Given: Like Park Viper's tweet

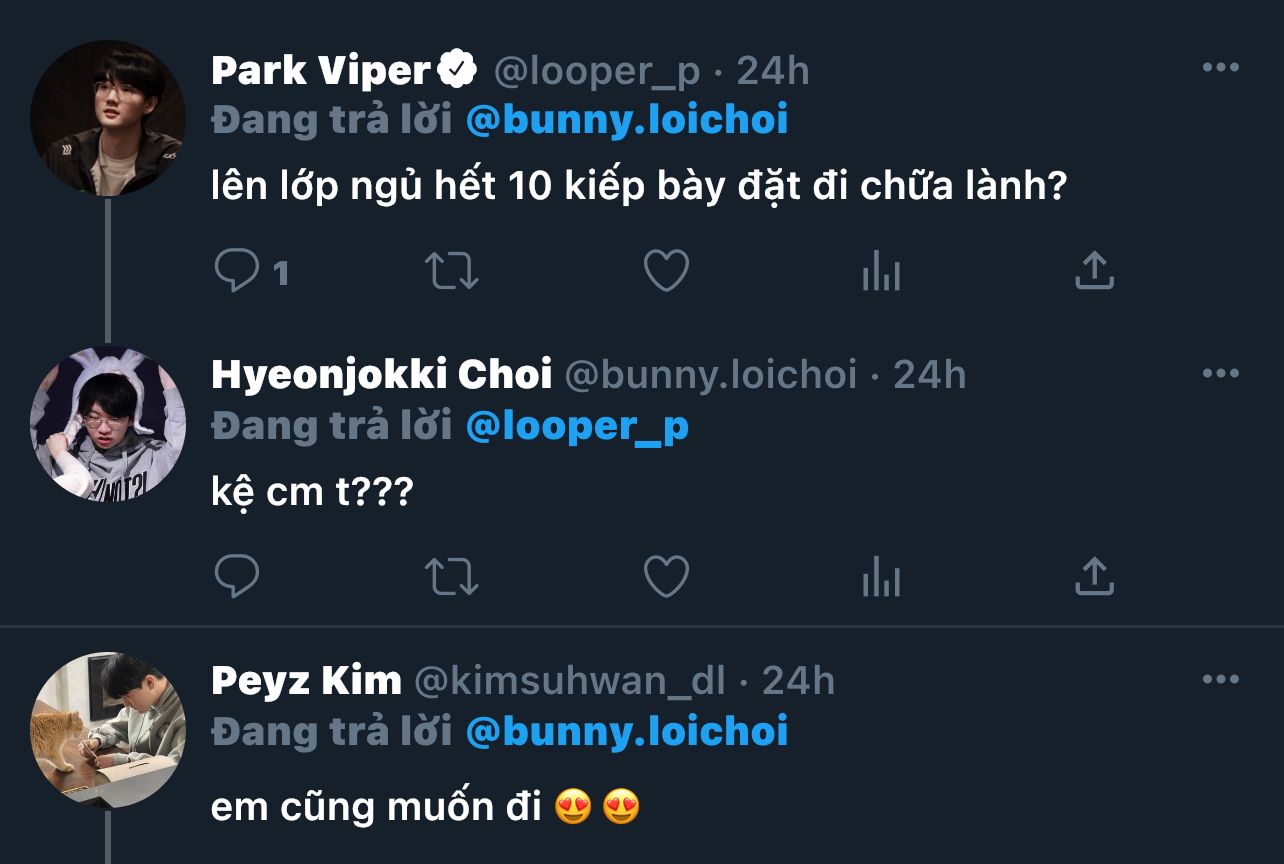Looking at the screenshot, I should (666, 271).
